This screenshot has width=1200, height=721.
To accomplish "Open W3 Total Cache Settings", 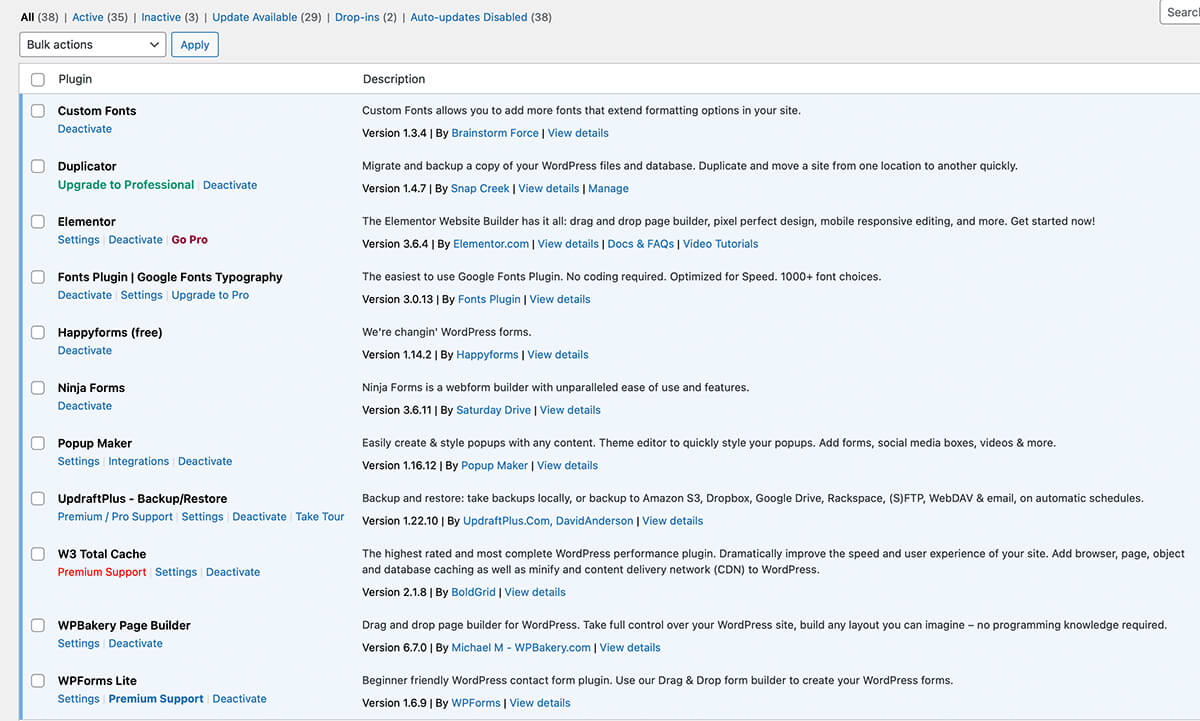I will 176,572.
